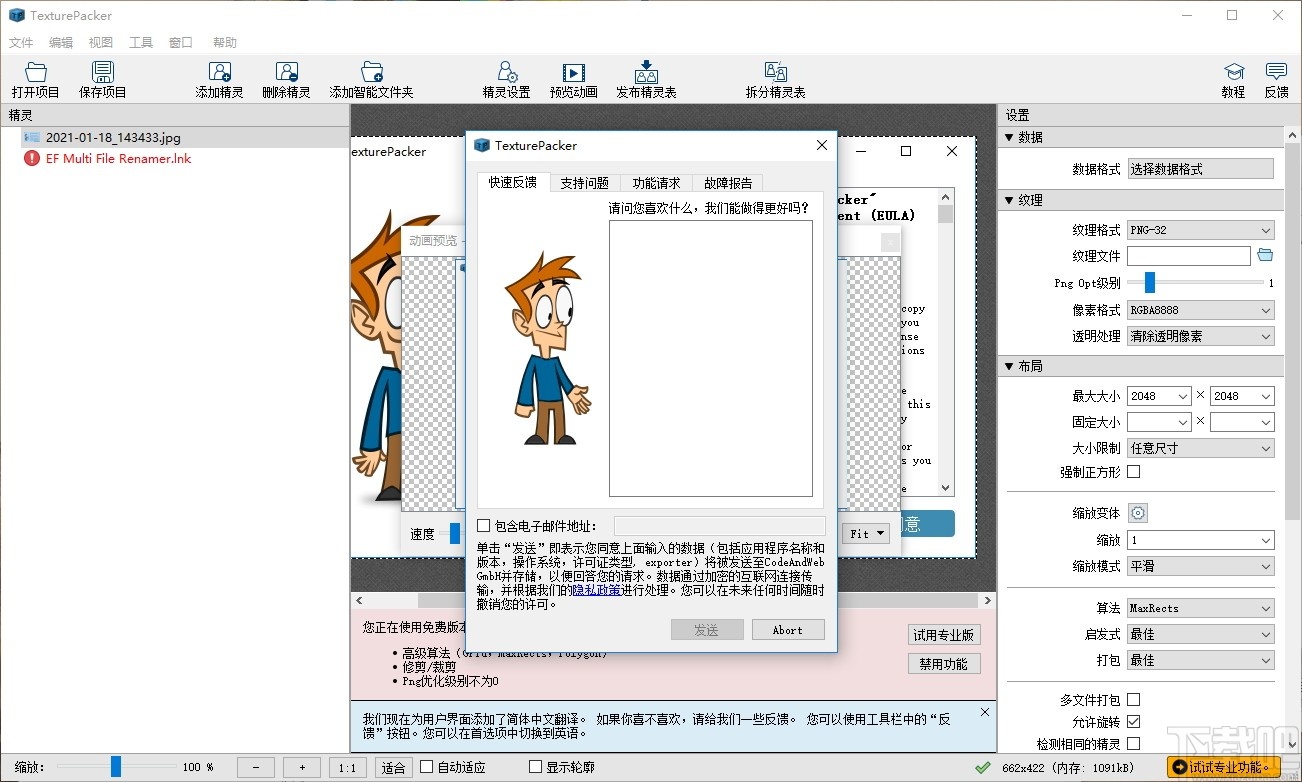Open the 帮助 menu
The image size is (1302, 782).
tap(225, 42)
